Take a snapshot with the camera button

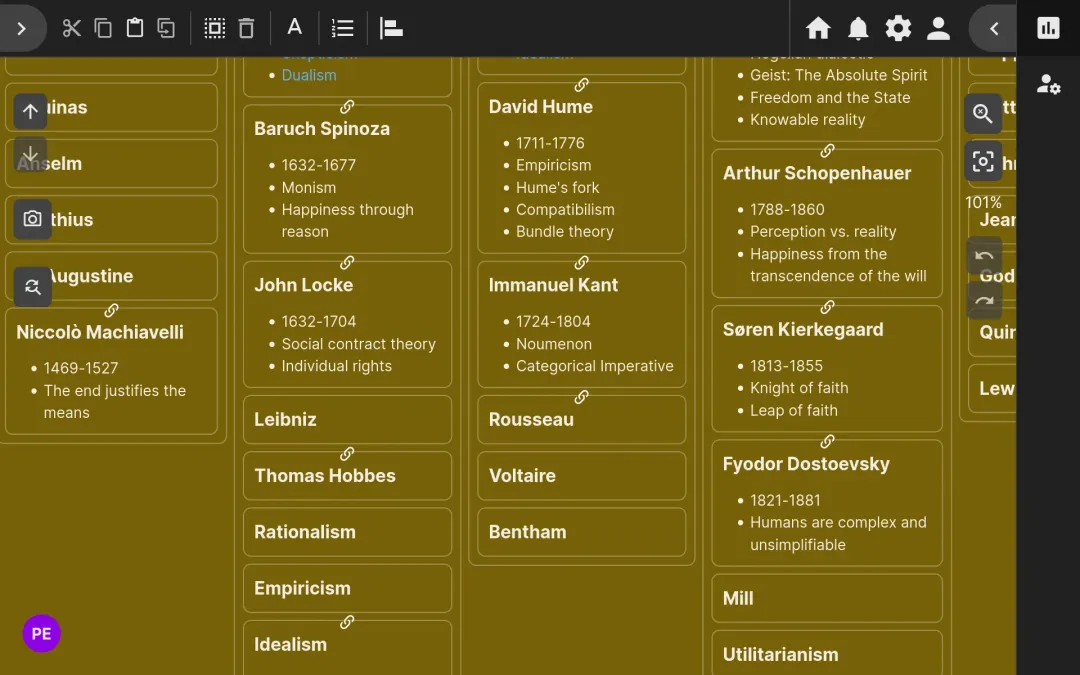pyautogui.click(x=32, y=219)
